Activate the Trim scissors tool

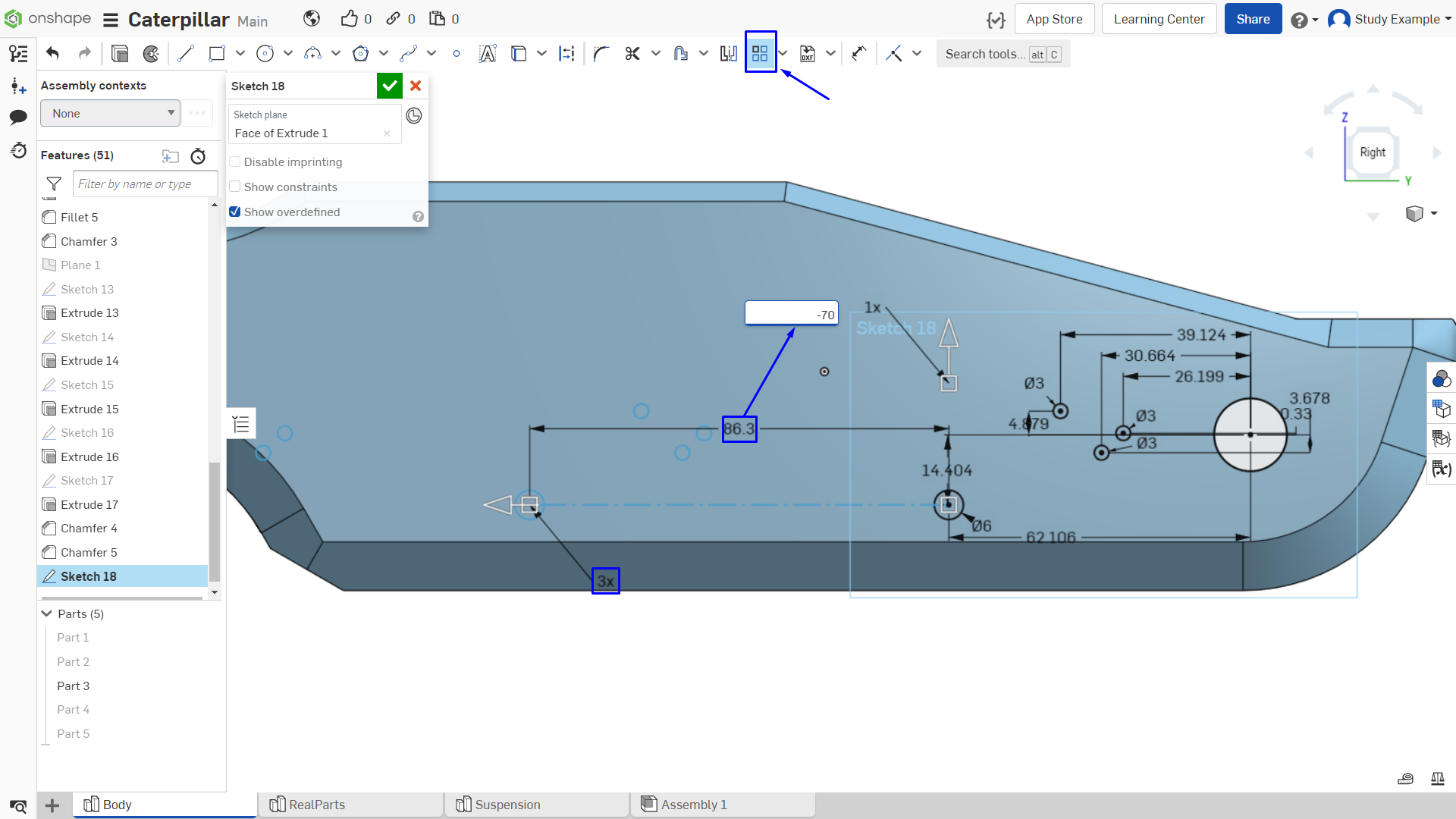point(632,54)
